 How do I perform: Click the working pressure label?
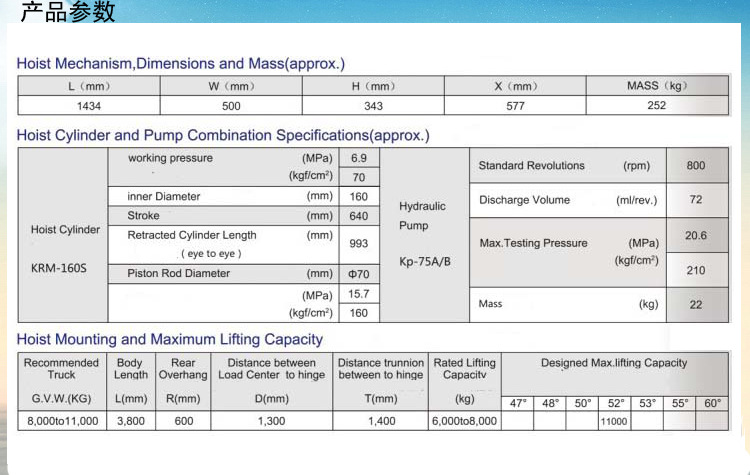(170, 158)
